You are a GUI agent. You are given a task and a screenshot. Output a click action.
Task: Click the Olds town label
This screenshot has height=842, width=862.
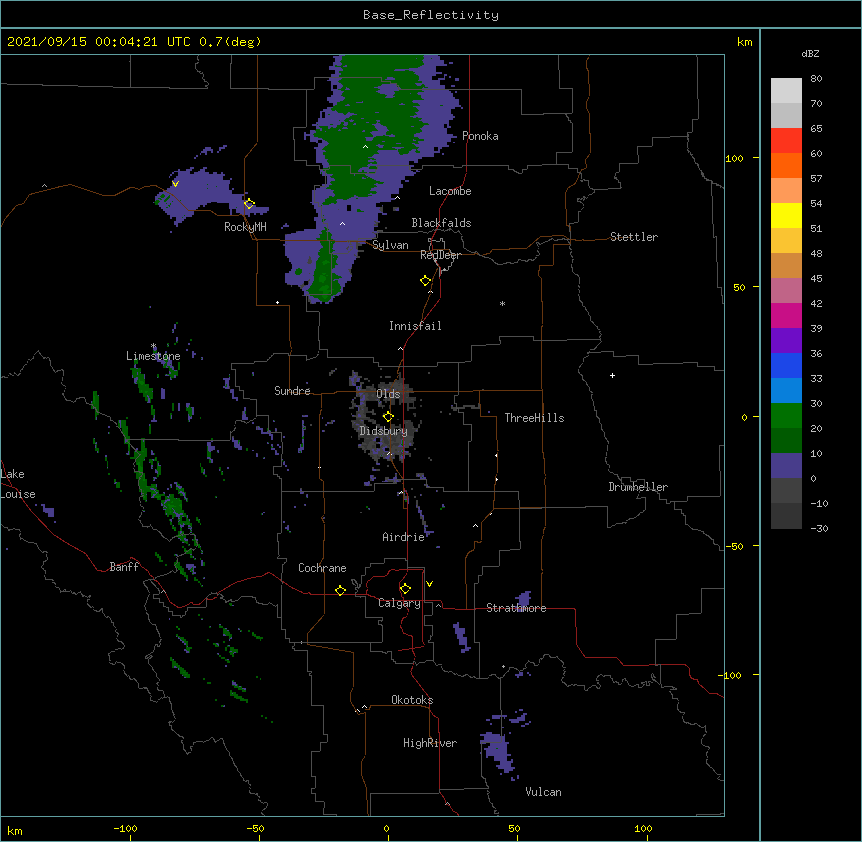[x=388, y=394]
